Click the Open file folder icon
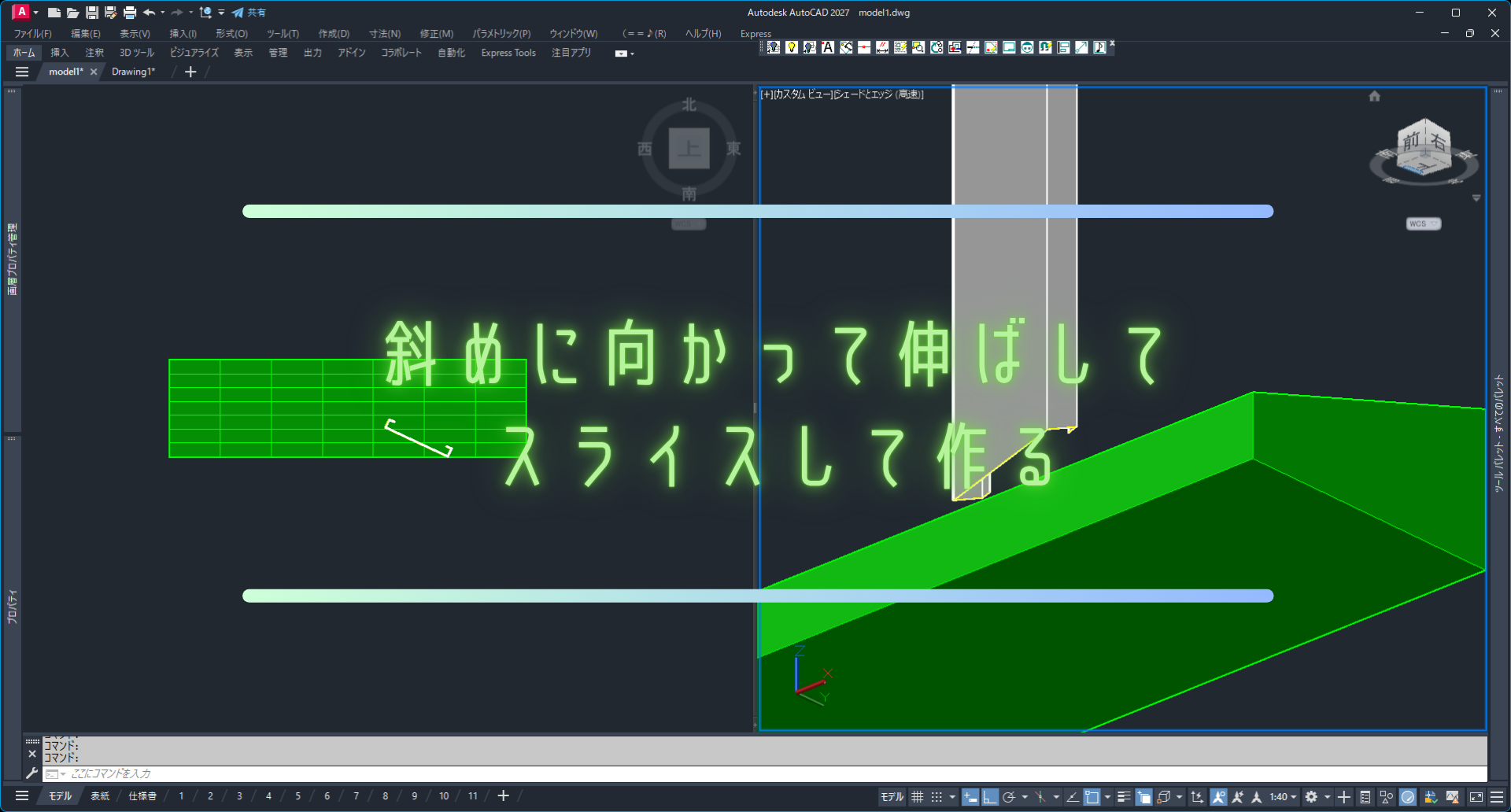The width and height of the screenshot is (1511, 812). point(72,13)
